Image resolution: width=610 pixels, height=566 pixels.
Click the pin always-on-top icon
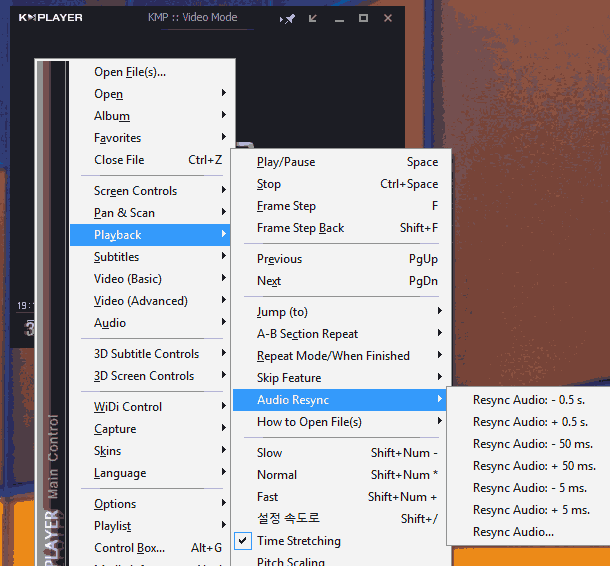click(x=287, y=18)
